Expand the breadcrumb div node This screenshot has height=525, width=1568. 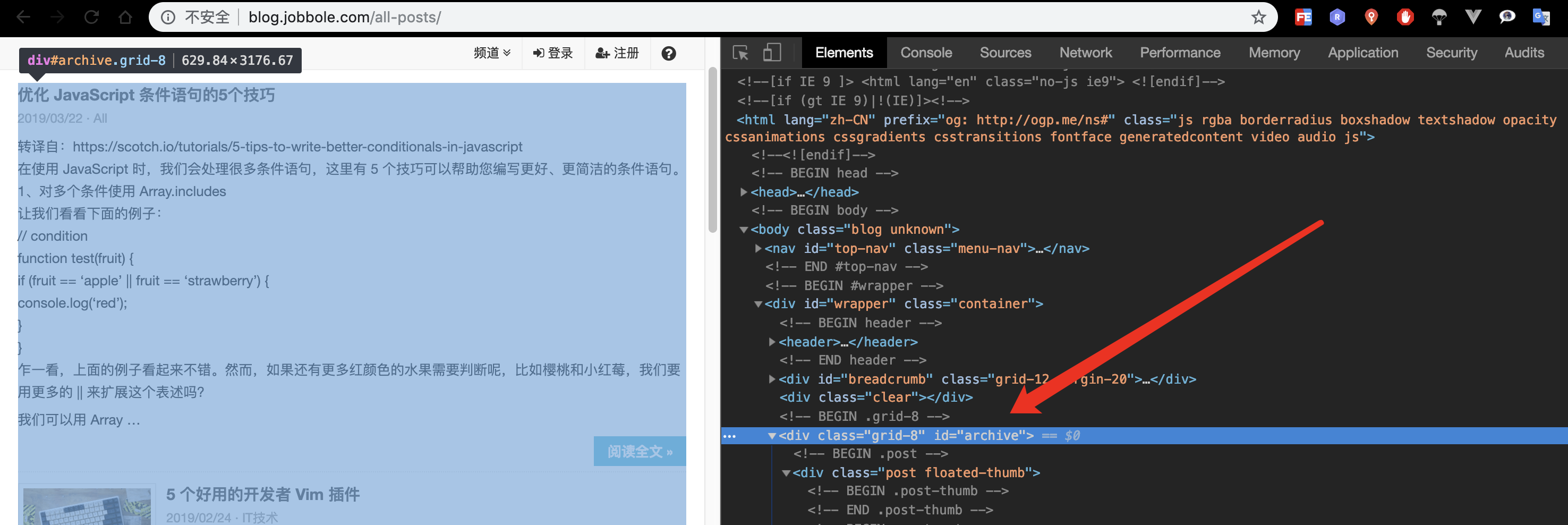tap(772, 379)
